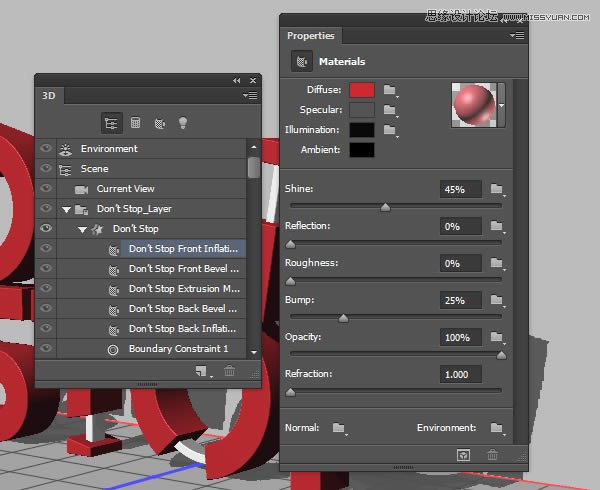Toggle visibility of Scene
The height and width of the screenshot is (490, 600).
coord(46,168)
